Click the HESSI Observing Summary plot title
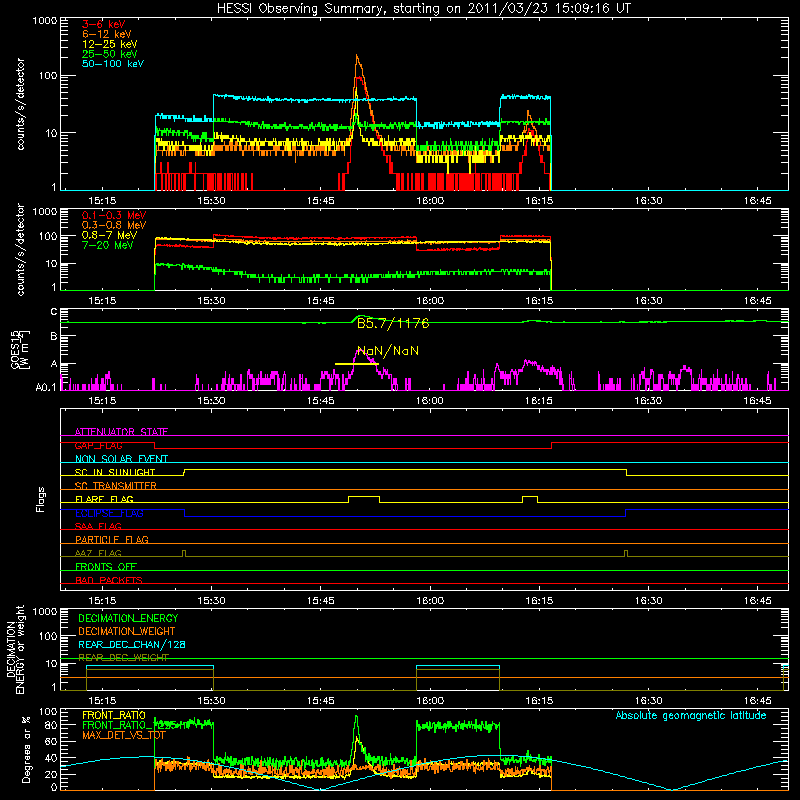Screen dimensions: 800x800 click(423, 9)
